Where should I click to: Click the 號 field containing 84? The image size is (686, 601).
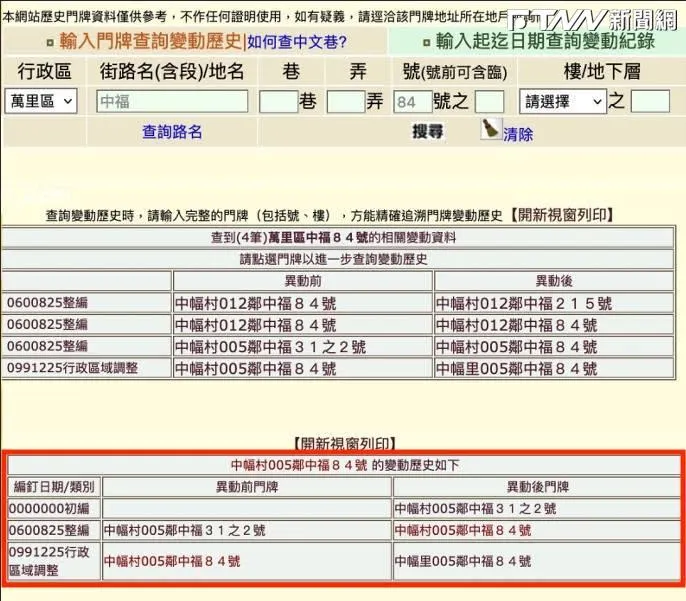413,102
